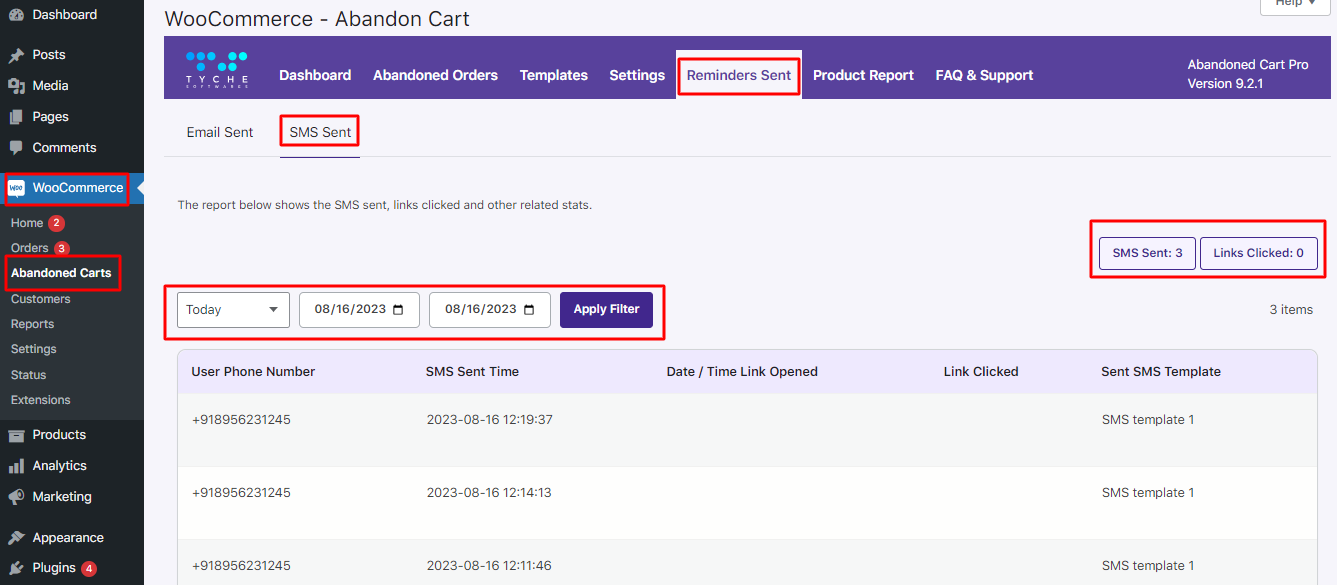The width and height of the screenshot is (1337, 585).
Task: Click the Date / Time Link Opened header
Action: (x=742, y=372)
